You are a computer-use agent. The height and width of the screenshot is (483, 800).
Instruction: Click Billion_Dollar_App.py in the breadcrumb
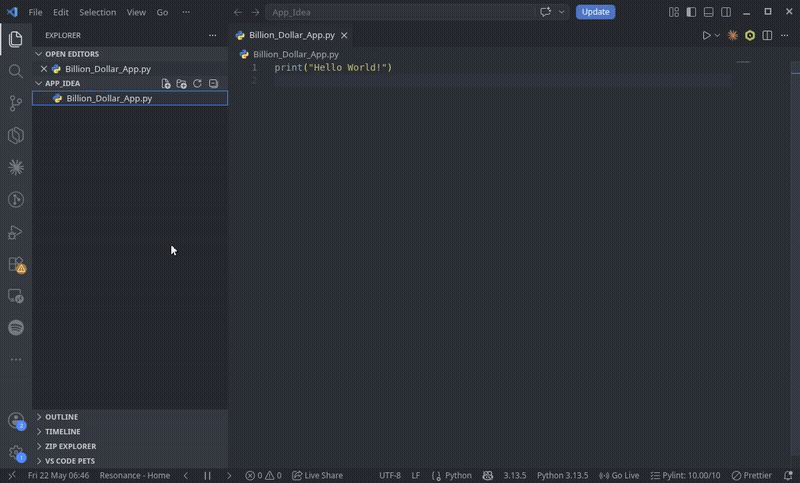pos(295,54)
